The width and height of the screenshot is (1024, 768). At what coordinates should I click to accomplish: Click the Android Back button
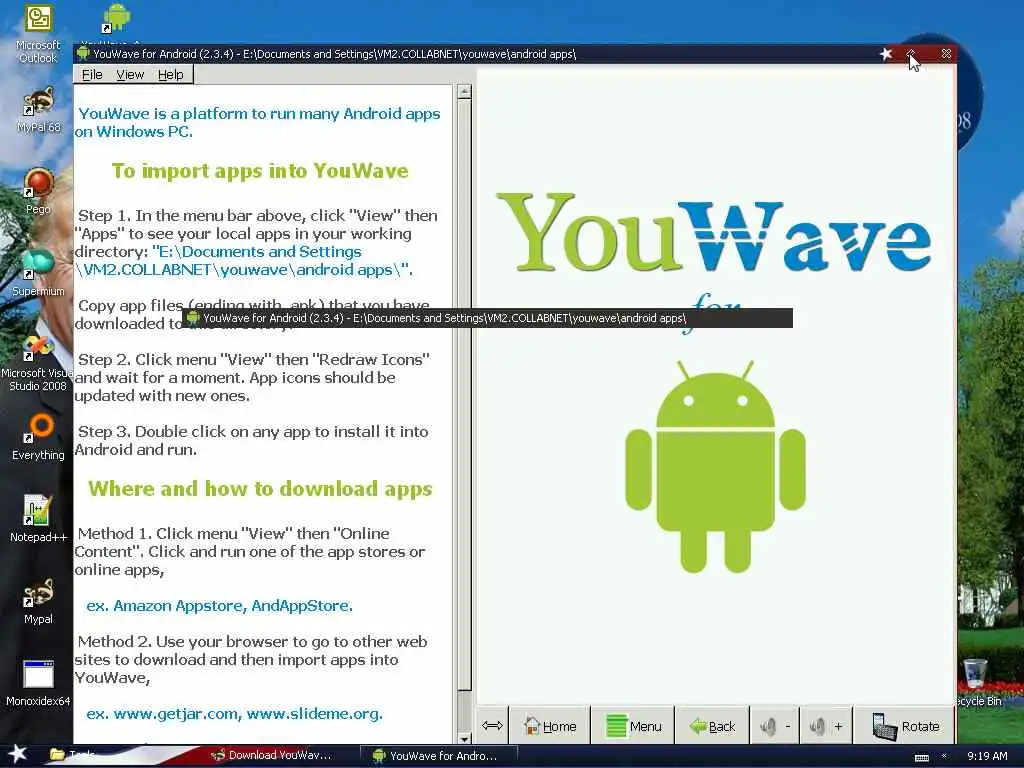(712, 726)
